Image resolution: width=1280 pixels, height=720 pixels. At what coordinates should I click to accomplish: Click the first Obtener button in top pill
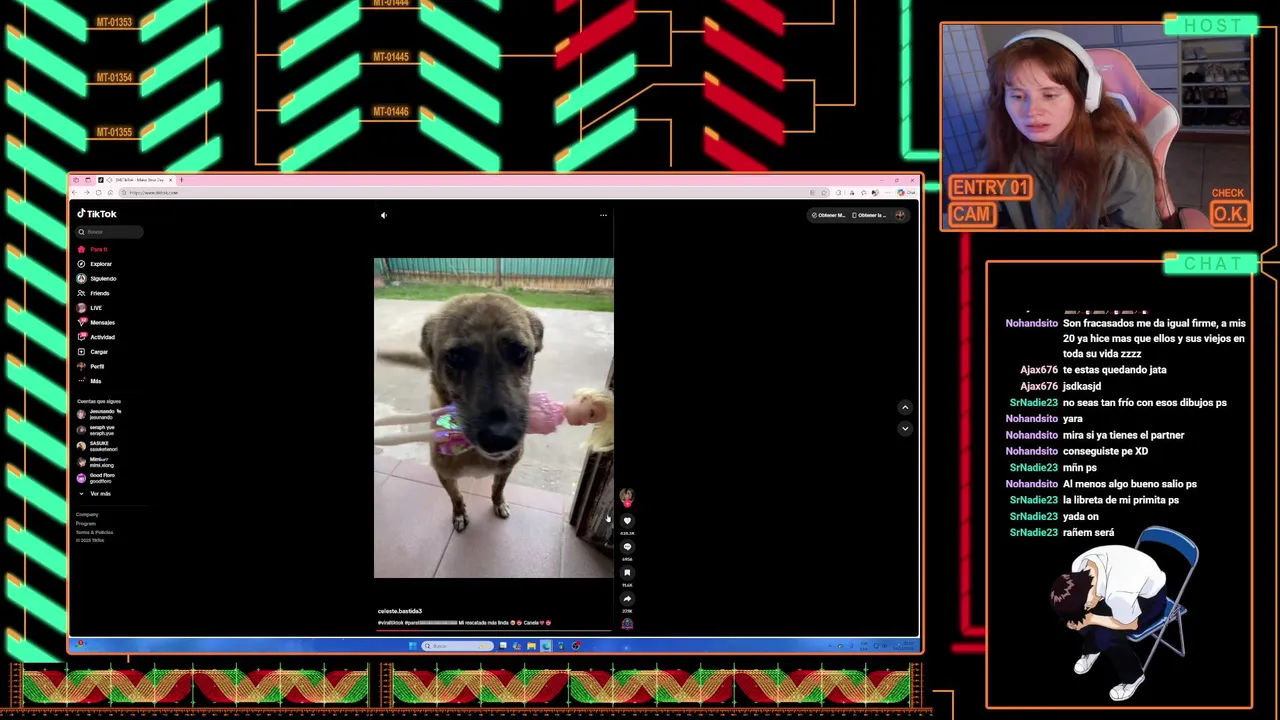(828, 215)
